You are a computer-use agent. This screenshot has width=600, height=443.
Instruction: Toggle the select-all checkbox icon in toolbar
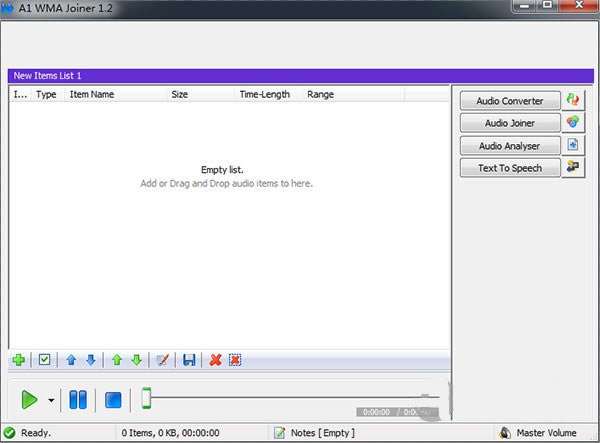pyautogui.click(x=44, y=360)
